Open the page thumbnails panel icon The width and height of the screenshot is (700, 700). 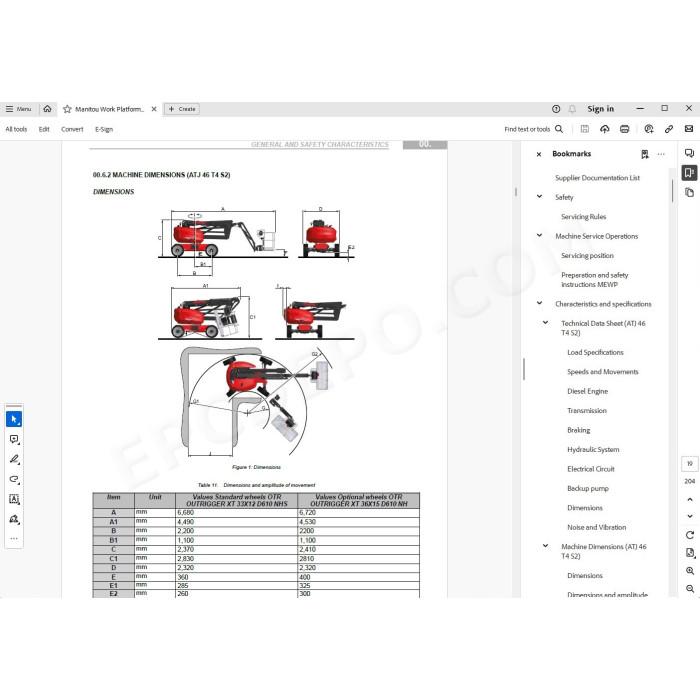pyautogui.click(x=689, y=192)
